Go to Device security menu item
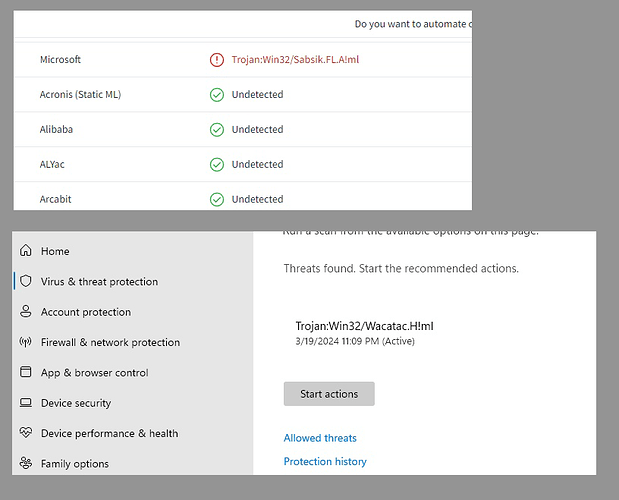This screenshot has height=500, width=619. [76, 403]
